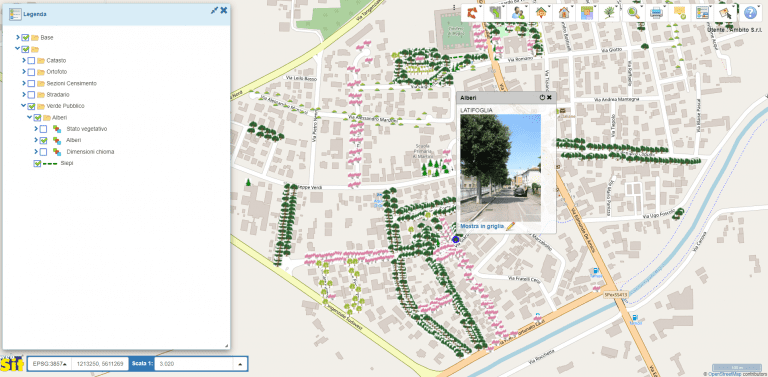Expand the Base group

pyautogui.click(x=18, y=37)
